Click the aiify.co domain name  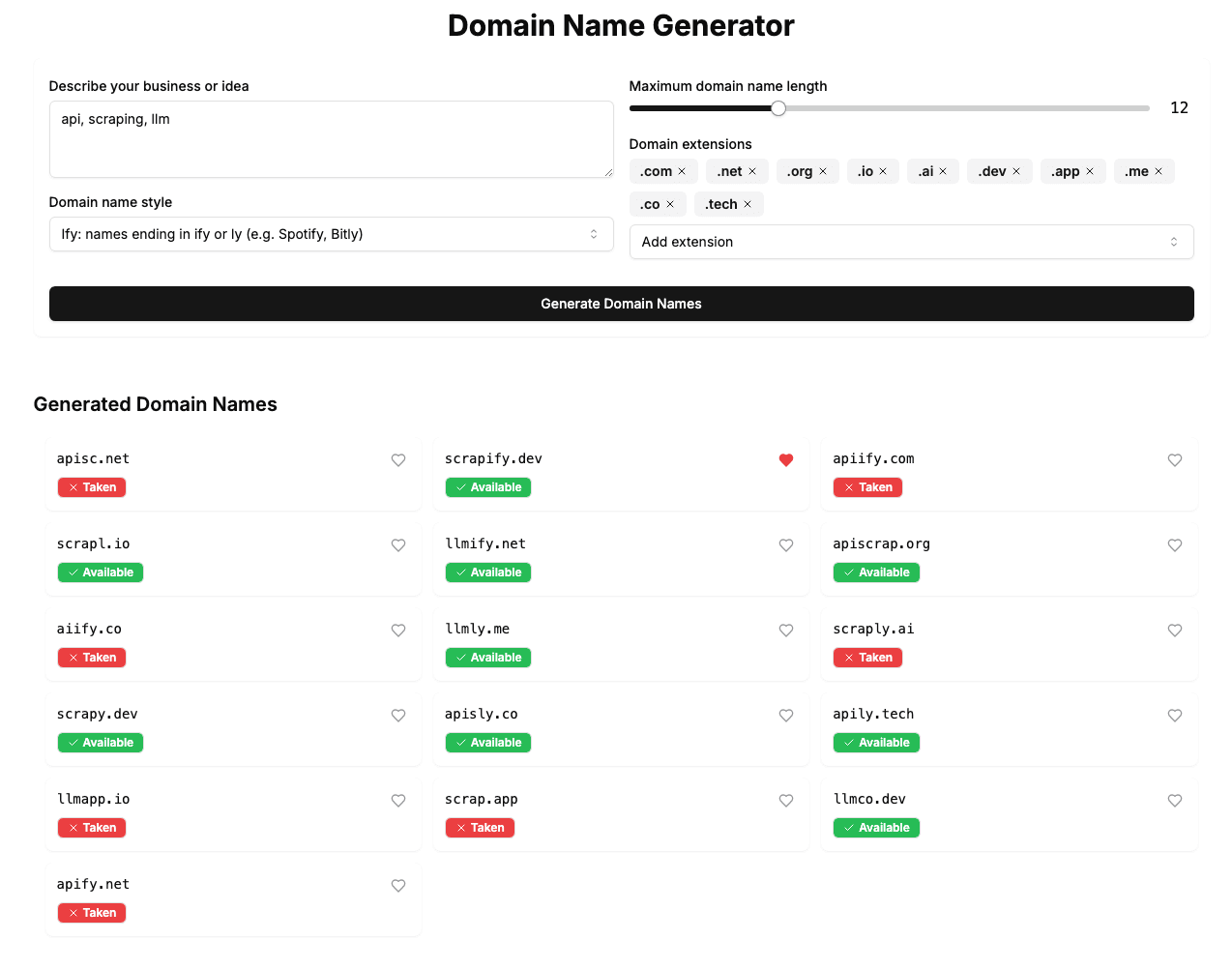coord(89,629)
